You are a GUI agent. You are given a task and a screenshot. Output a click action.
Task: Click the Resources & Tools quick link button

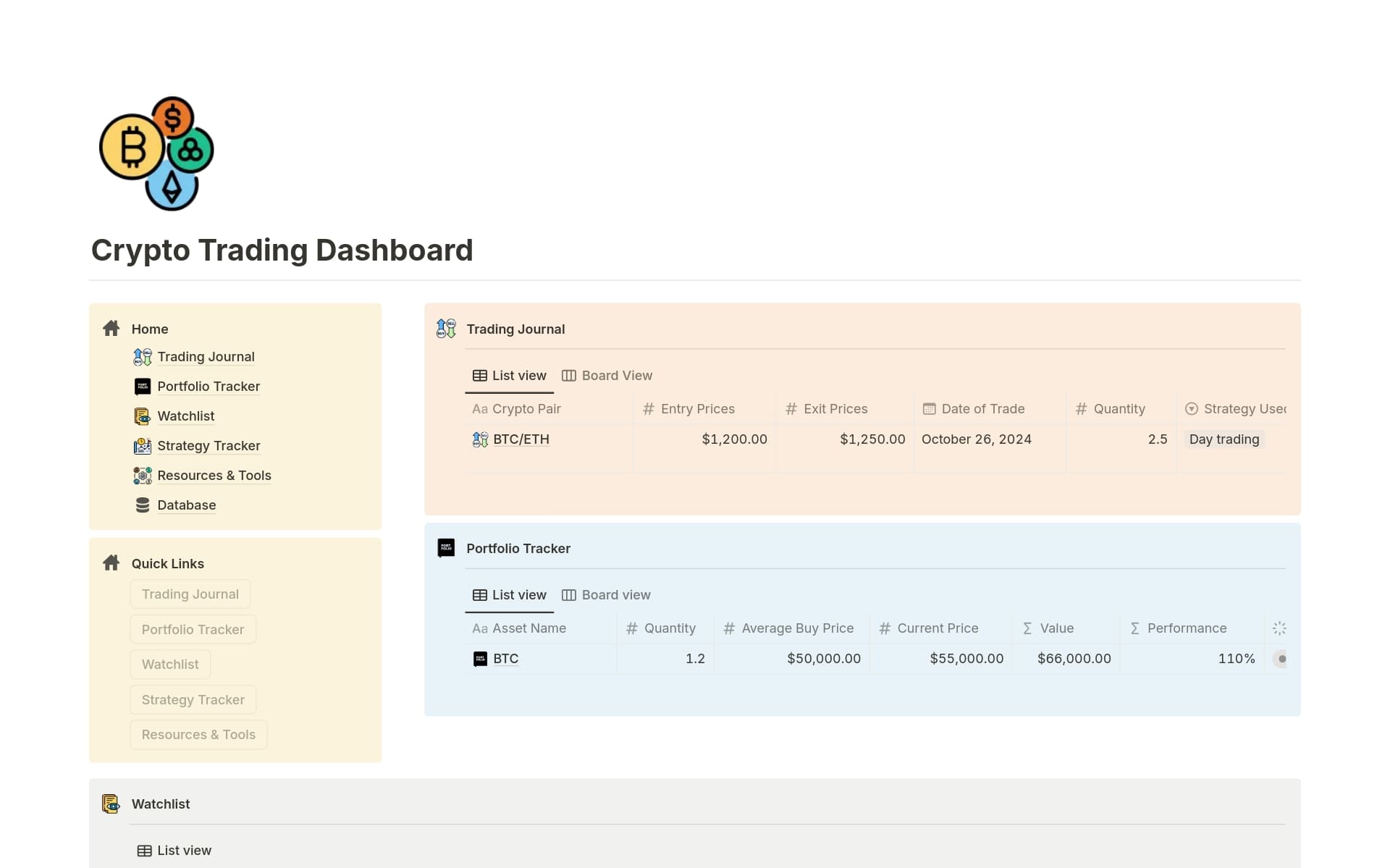(198, 734)
